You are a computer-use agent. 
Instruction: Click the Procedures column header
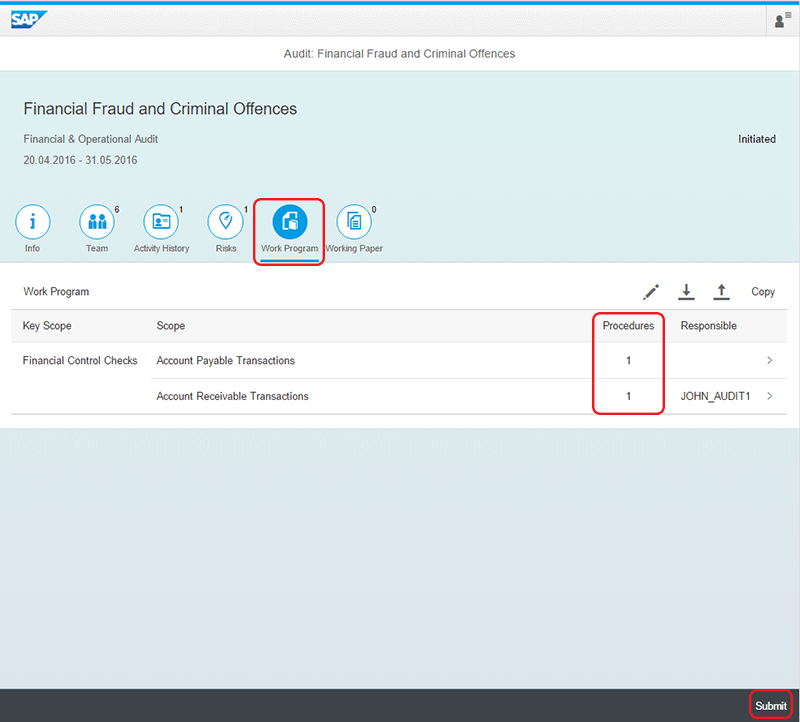(x=628, y=326)
